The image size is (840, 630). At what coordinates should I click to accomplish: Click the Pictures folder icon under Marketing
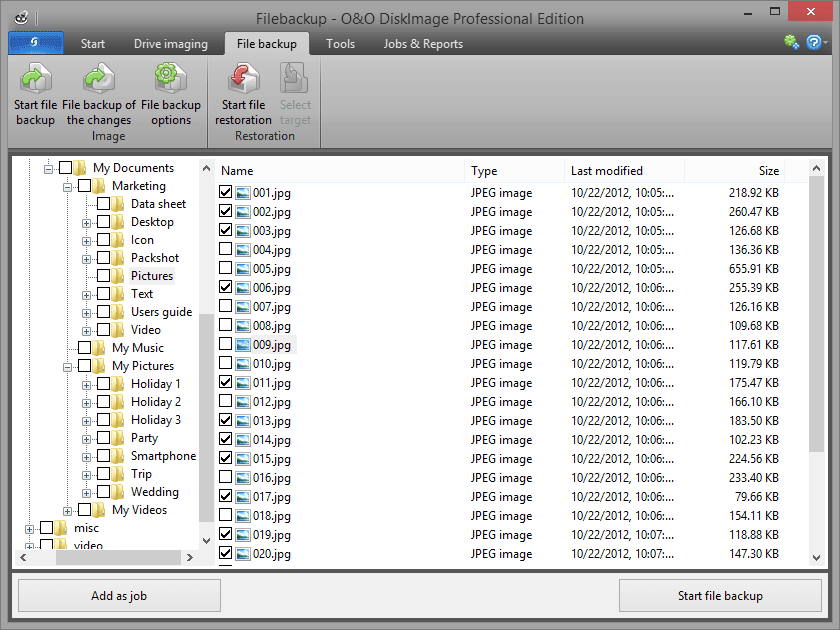[118, 276]
